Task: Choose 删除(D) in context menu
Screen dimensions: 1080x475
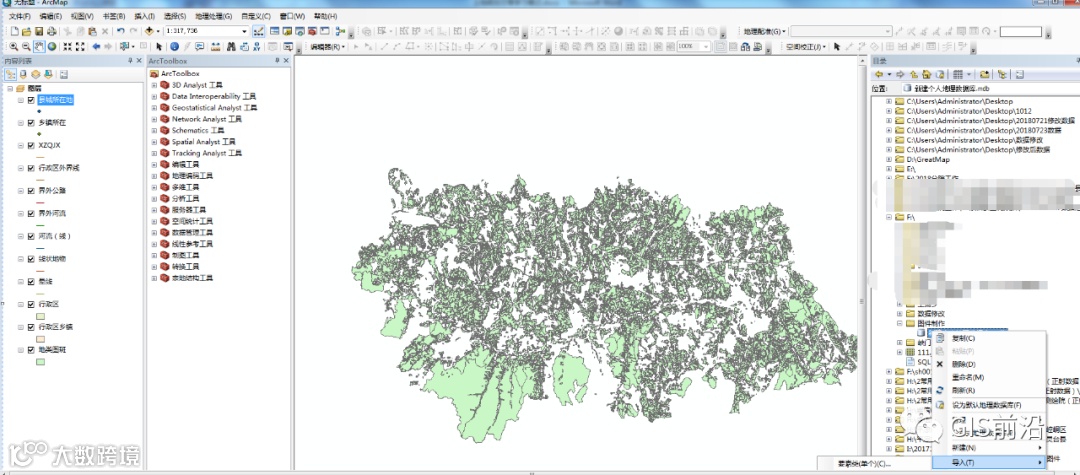Action: (989, 364)
